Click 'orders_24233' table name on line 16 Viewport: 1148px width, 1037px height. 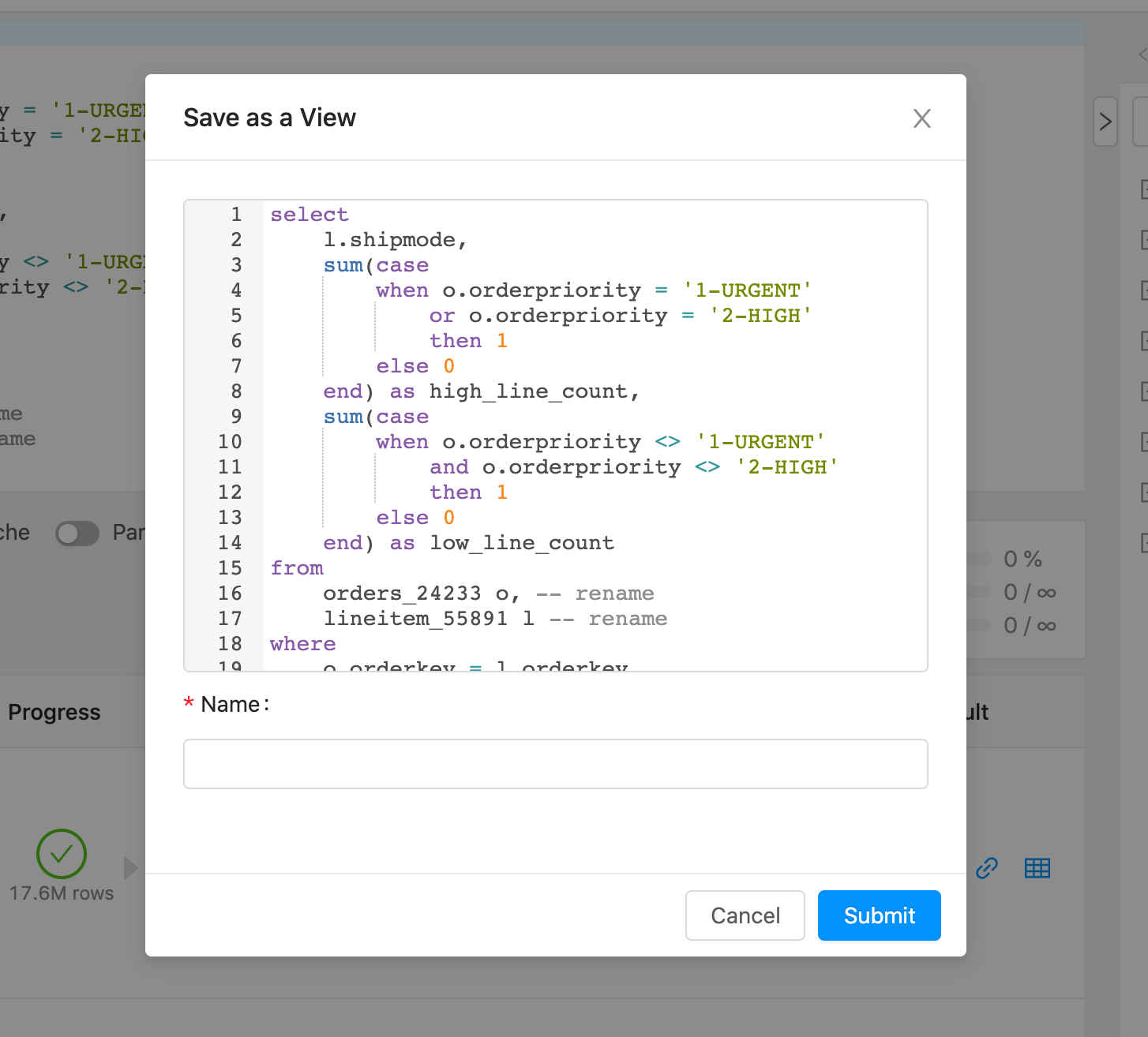point(402,593)
